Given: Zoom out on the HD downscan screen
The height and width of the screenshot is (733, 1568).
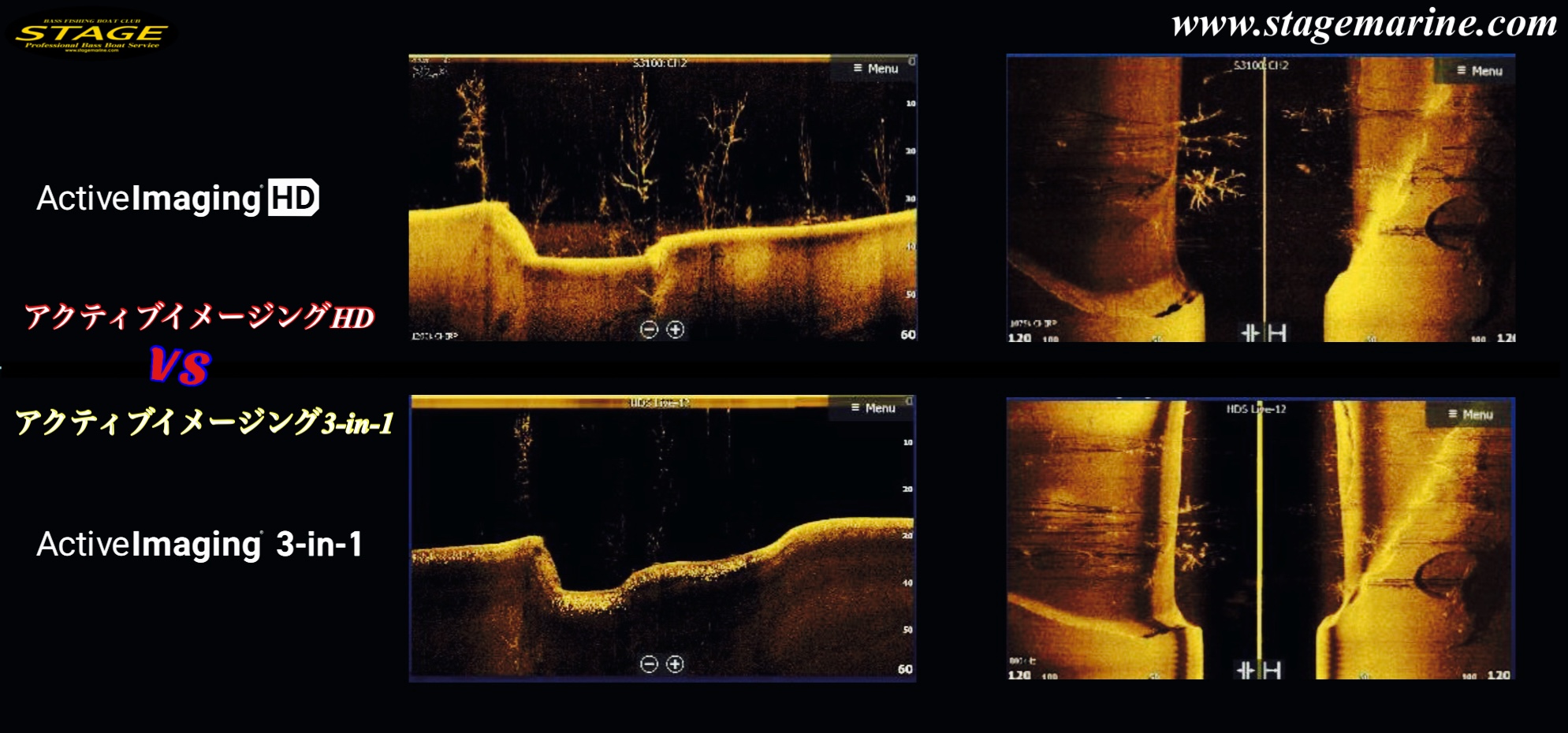Looking at the screenshot, I should 649,329.
